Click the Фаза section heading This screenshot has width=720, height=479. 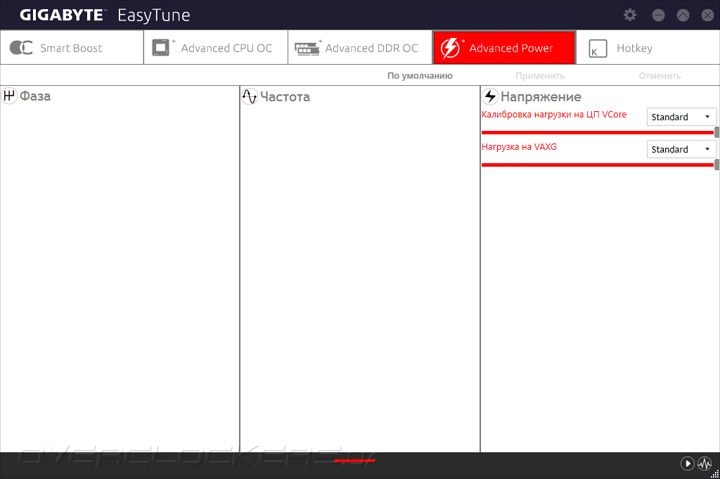35,96
